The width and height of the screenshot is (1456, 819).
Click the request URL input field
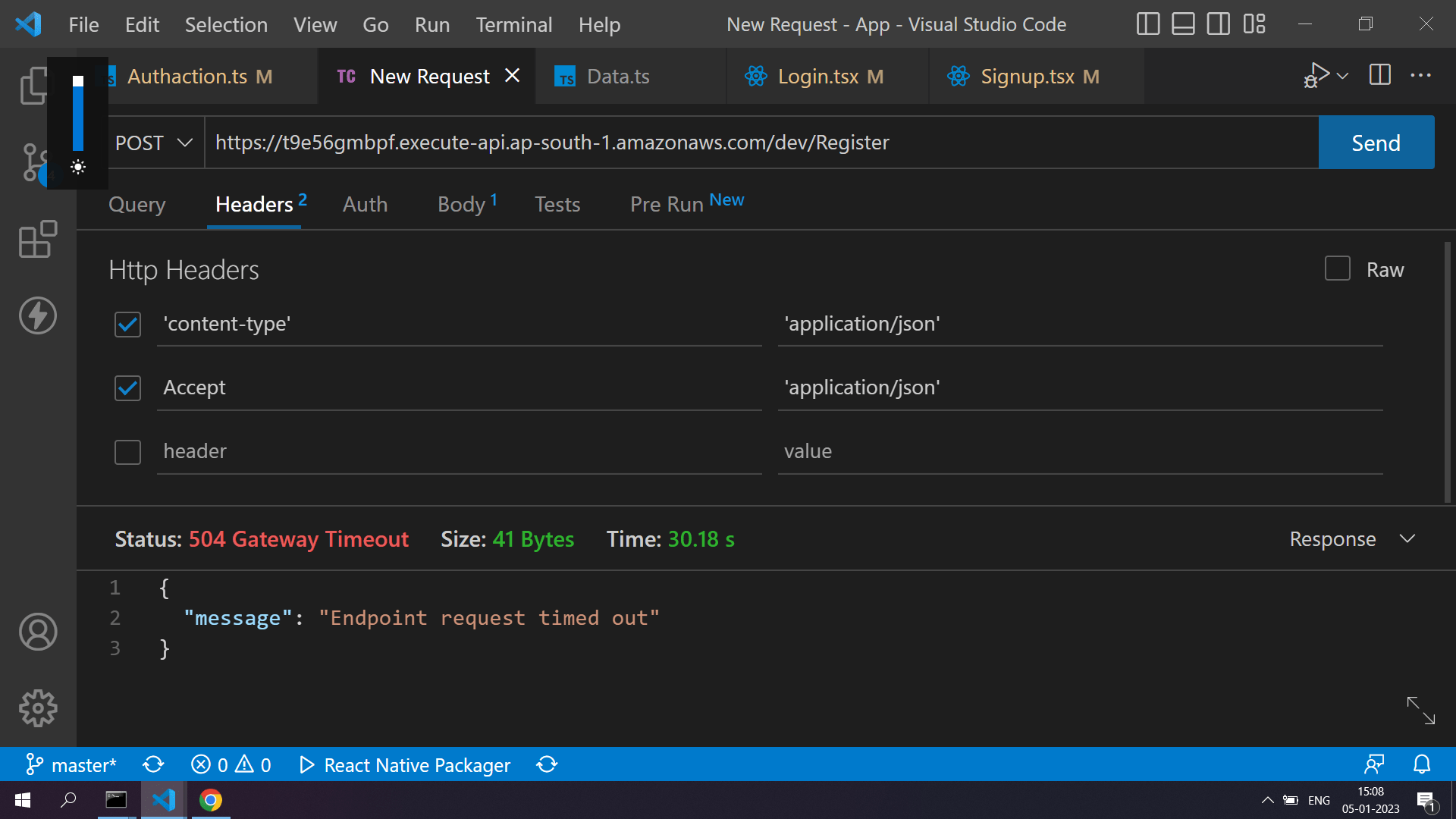click(x=758, y=143)
